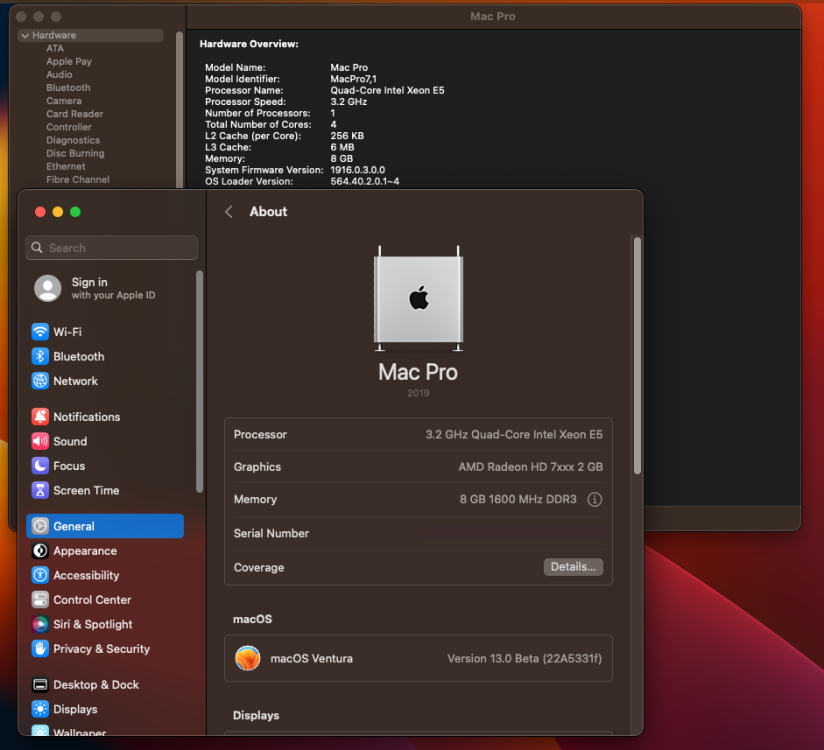Image resolution: width=824 pixels, height=750 pixels.
Task: Focus the Search field in System Settings
Action: click(x=111, y=248)
